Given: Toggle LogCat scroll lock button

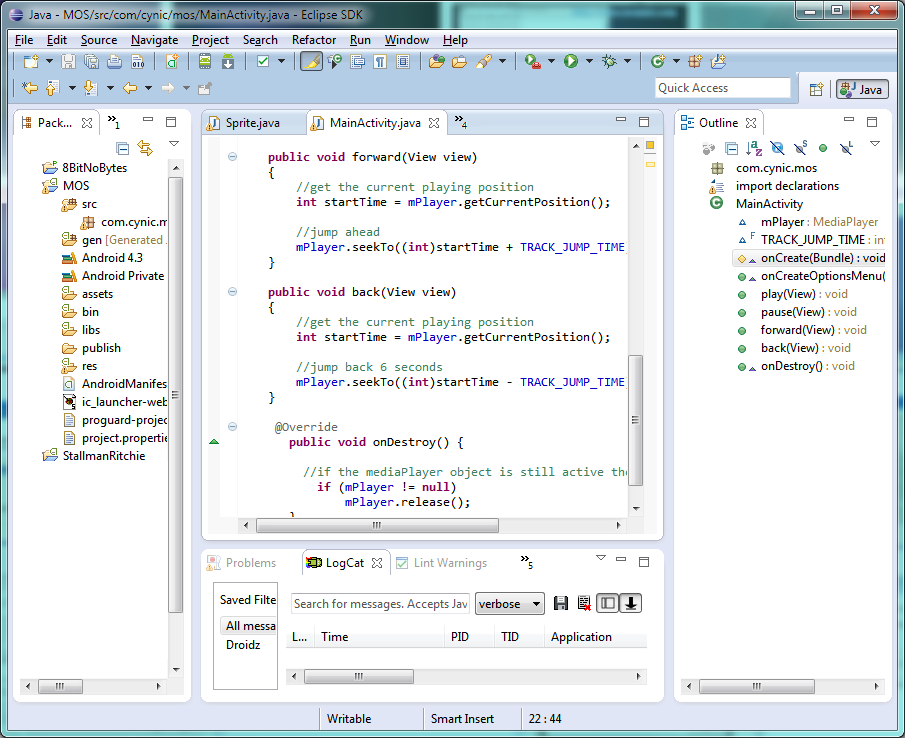Looking at the screenshot, I should coord(631,603).
